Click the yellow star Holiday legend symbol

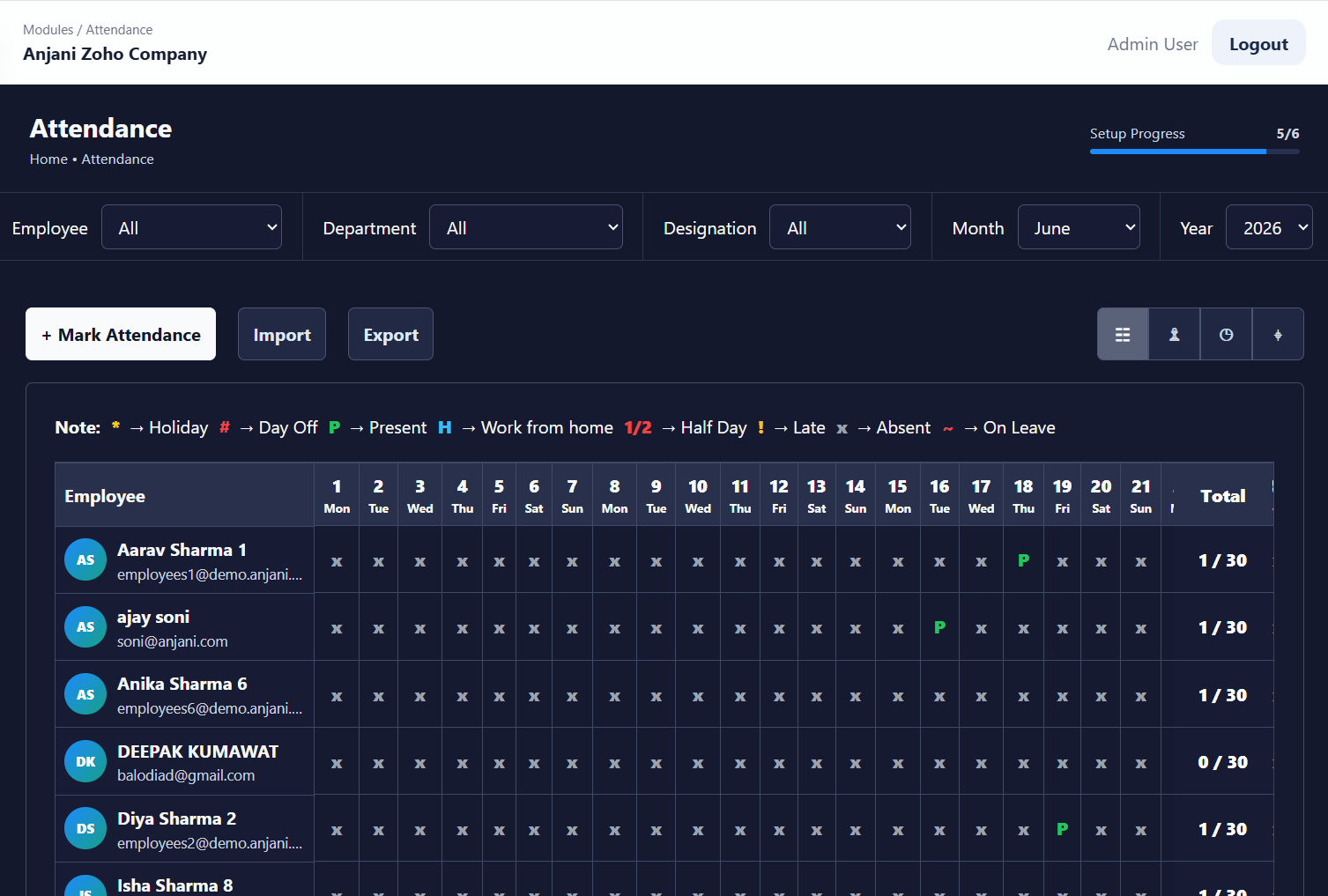click(115, 427)
